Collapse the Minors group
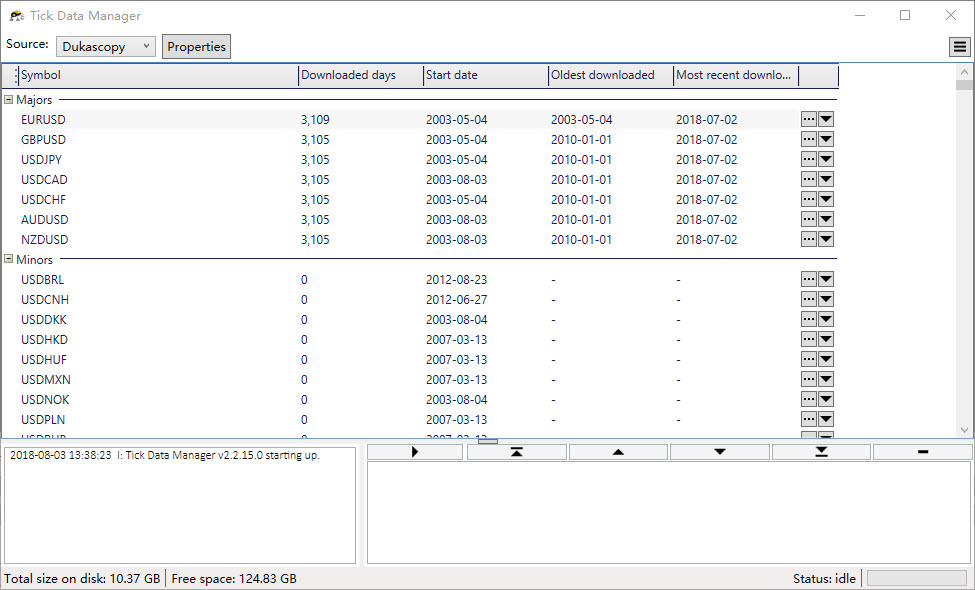975x590 pixels. tap(9, 260)
